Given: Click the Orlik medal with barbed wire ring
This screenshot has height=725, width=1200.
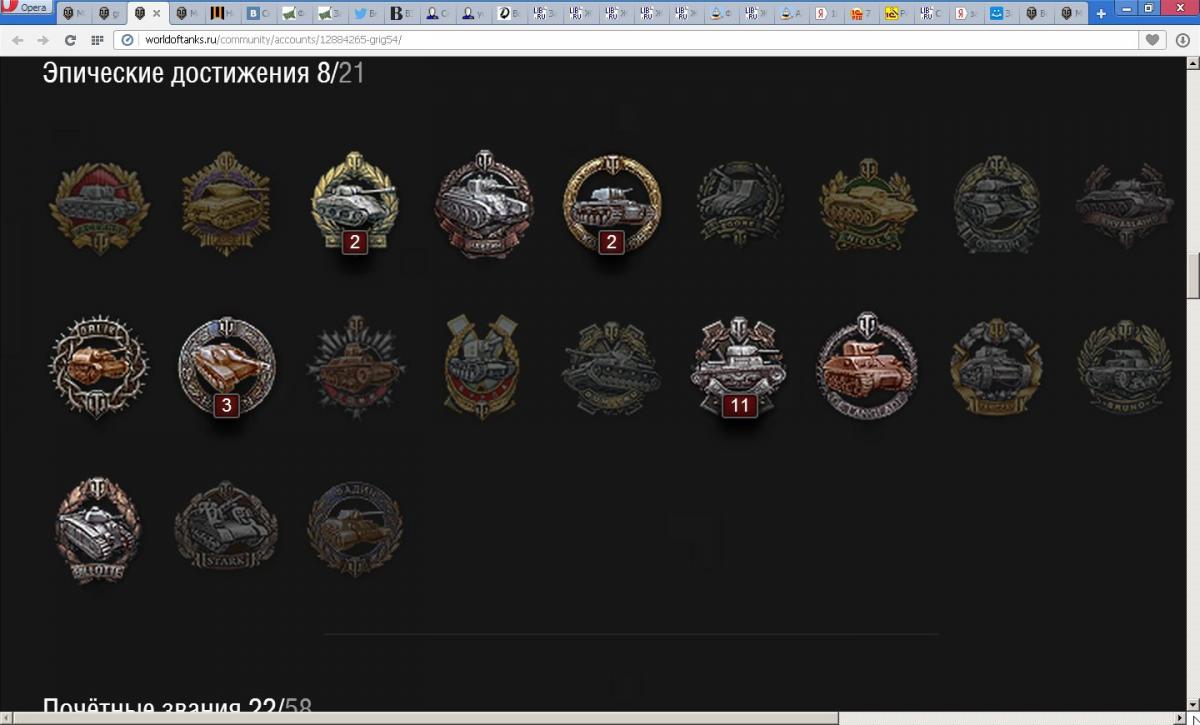Looking at the screenshot, I should pyautogui.click(x=99, y=366).
